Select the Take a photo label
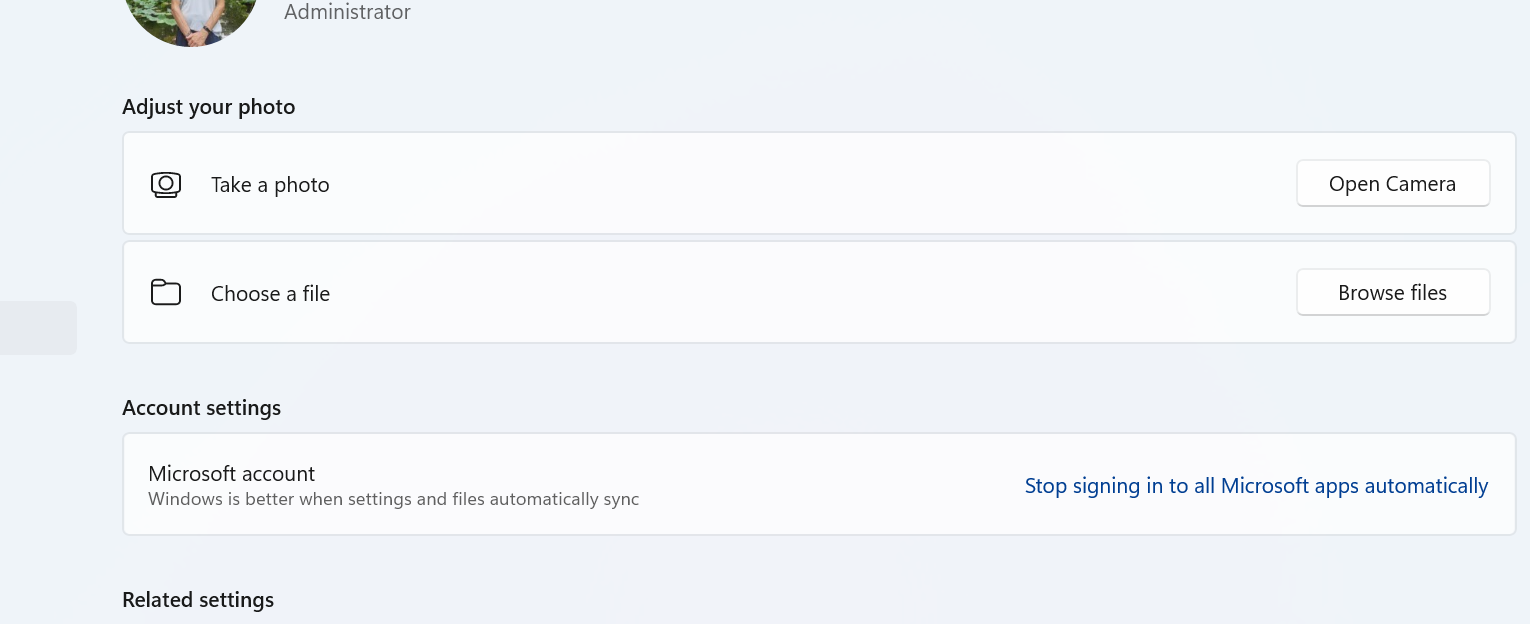 click(x=270, y=185)
